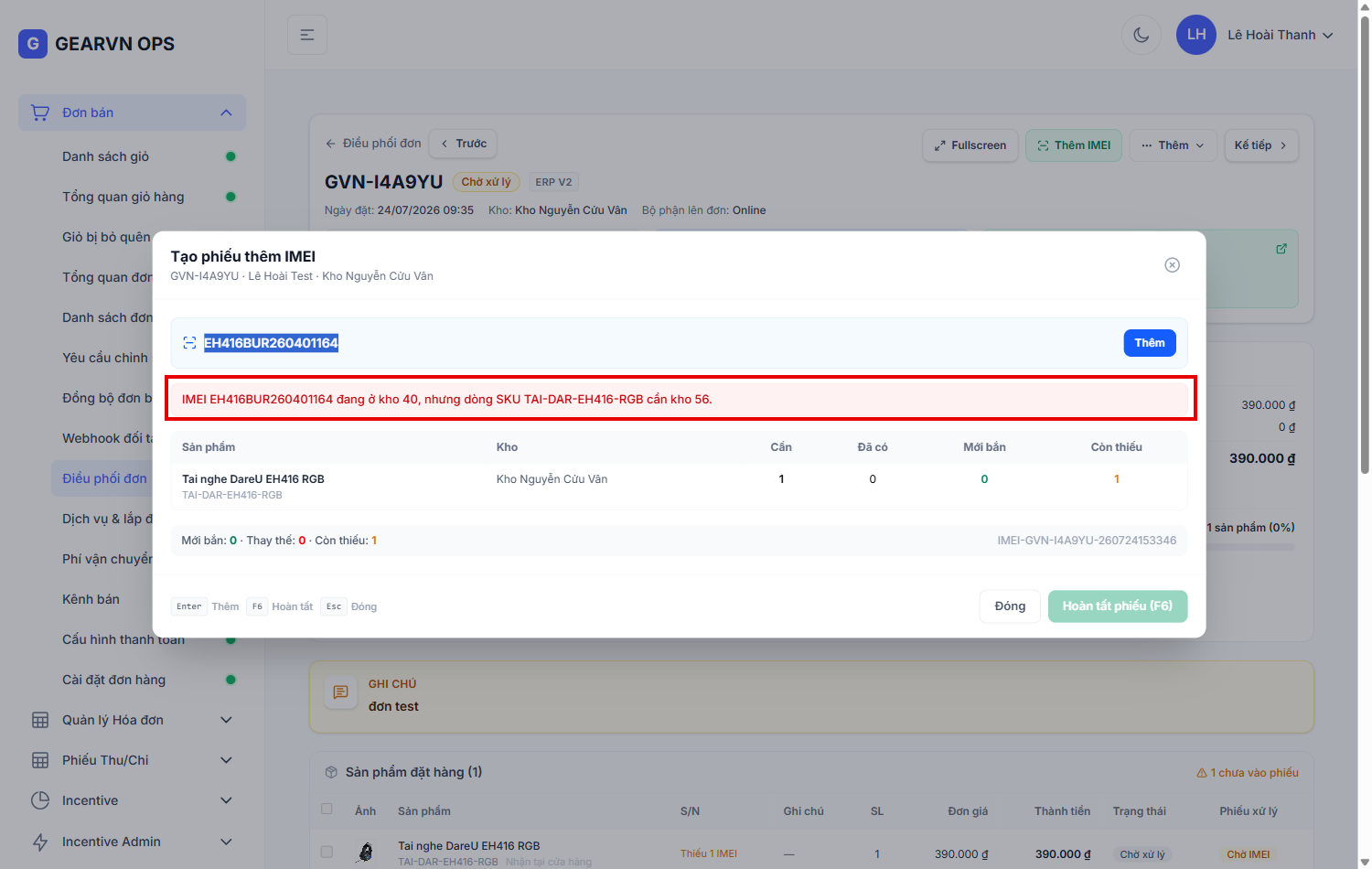Screen dimensions: 1372x869
Task: Open the external link icon in green card
Action: (x=1281, y=249)
